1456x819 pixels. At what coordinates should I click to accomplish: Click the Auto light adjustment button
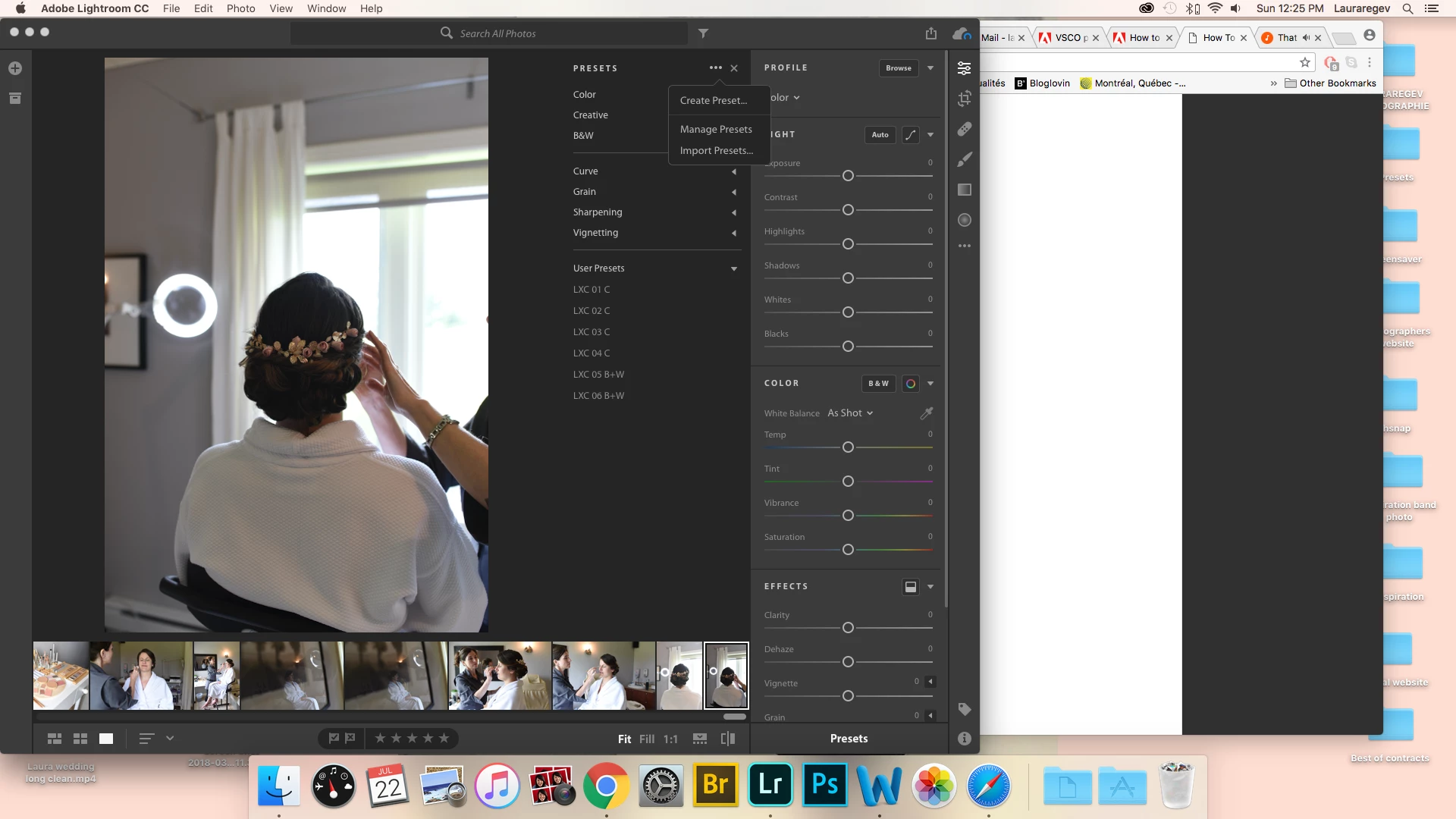coord(880,135)
